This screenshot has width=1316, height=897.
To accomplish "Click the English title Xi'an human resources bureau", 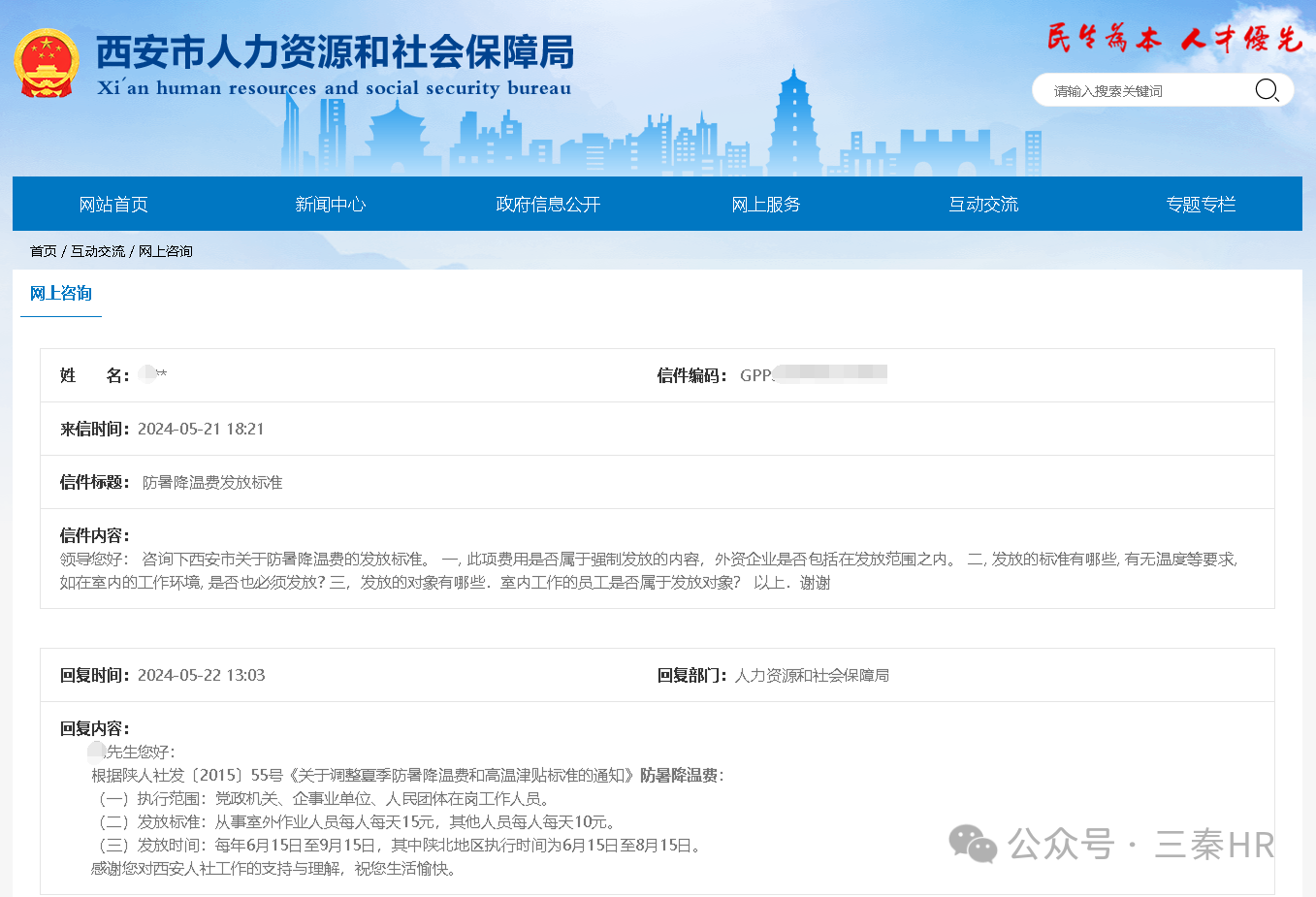I will tap(335, 88).
